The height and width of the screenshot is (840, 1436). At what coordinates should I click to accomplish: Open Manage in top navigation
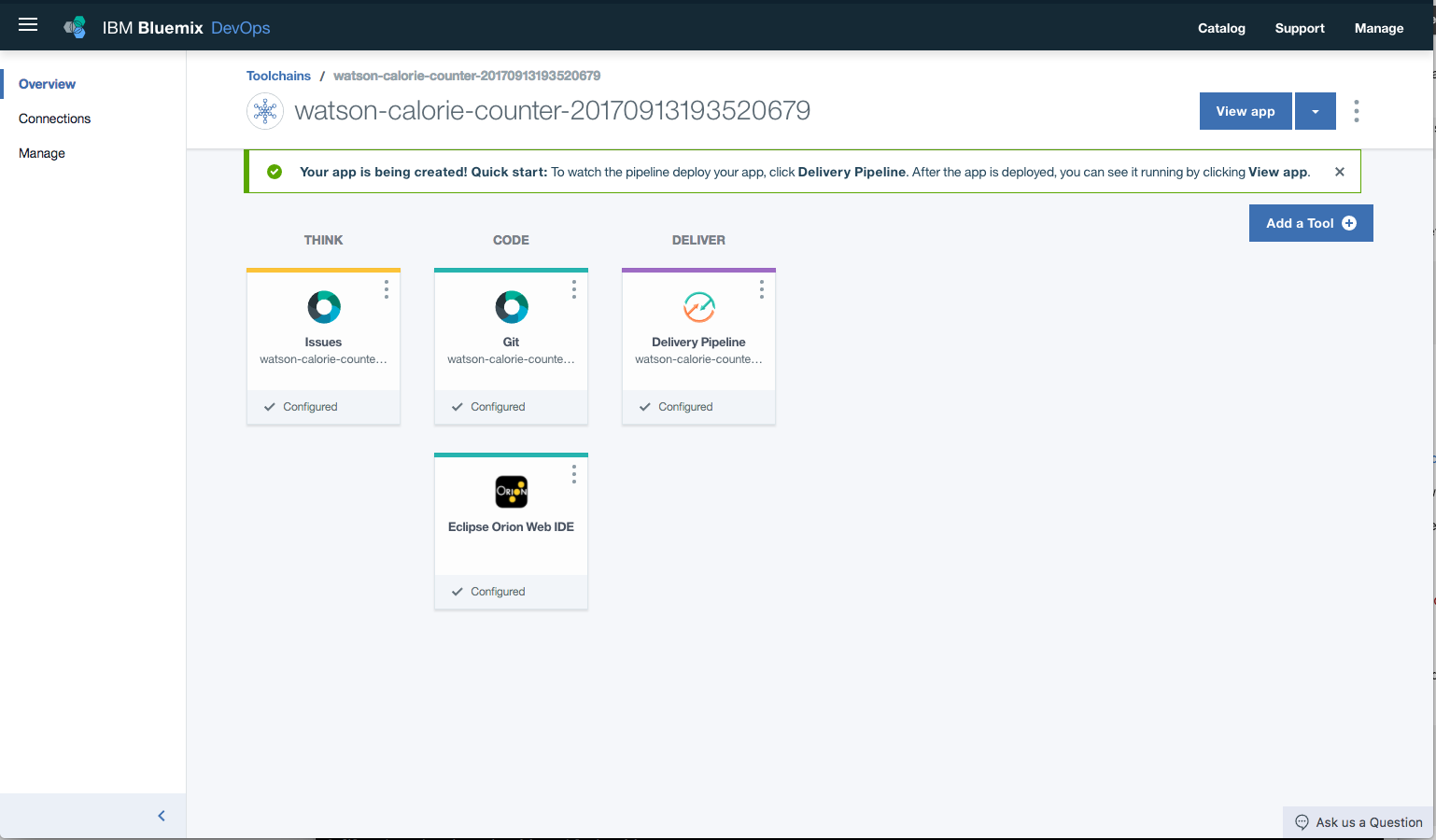(1379, 28)
